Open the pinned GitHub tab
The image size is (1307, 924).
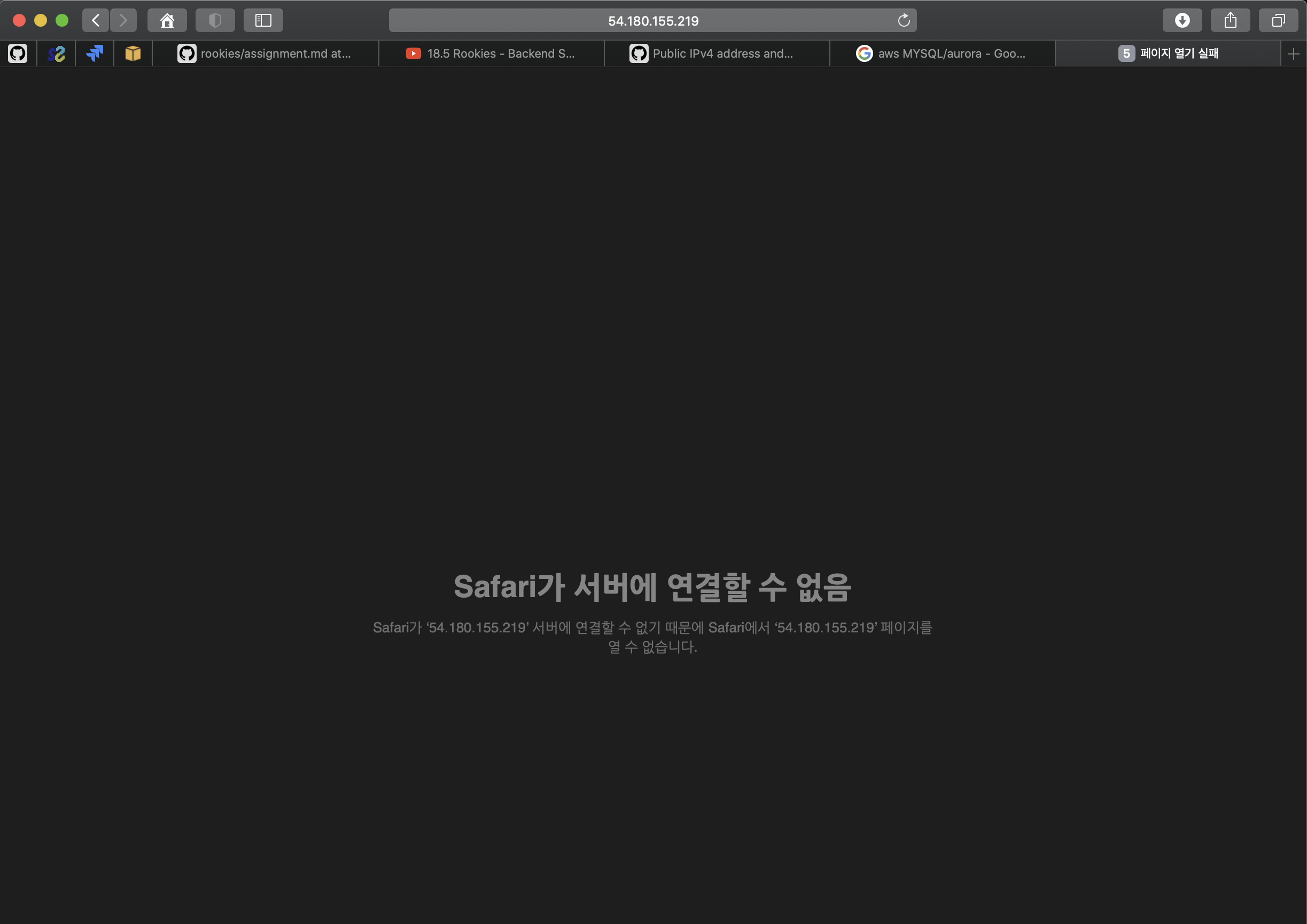[18, 53]
